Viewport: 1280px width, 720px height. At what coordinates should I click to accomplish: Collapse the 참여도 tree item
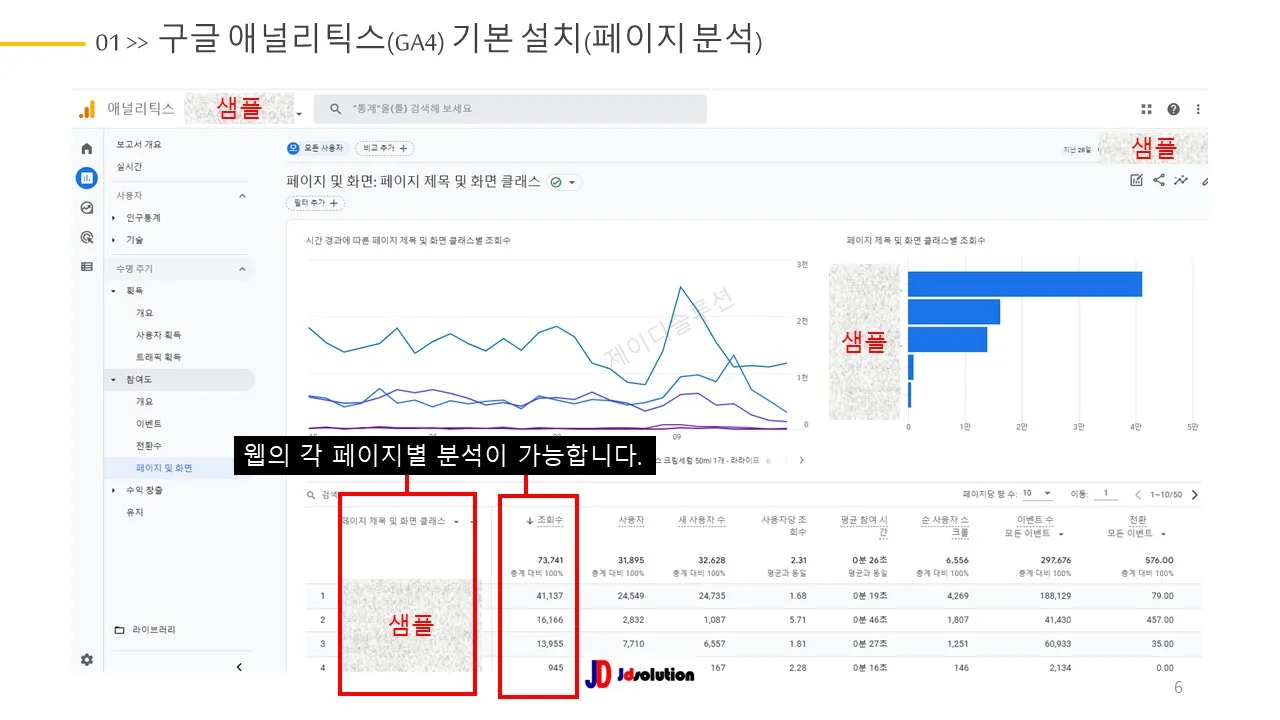pos(114,380)
